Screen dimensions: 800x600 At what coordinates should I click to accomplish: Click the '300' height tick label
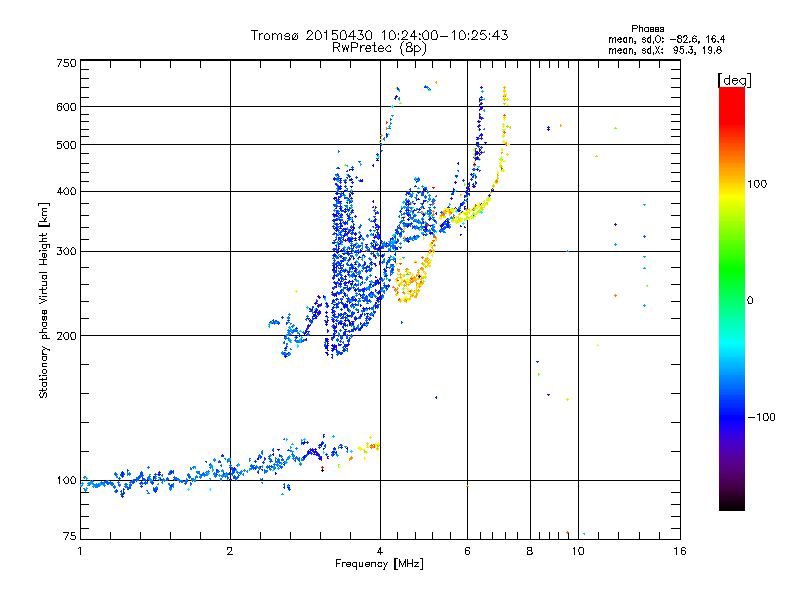(x=67, y=252)
